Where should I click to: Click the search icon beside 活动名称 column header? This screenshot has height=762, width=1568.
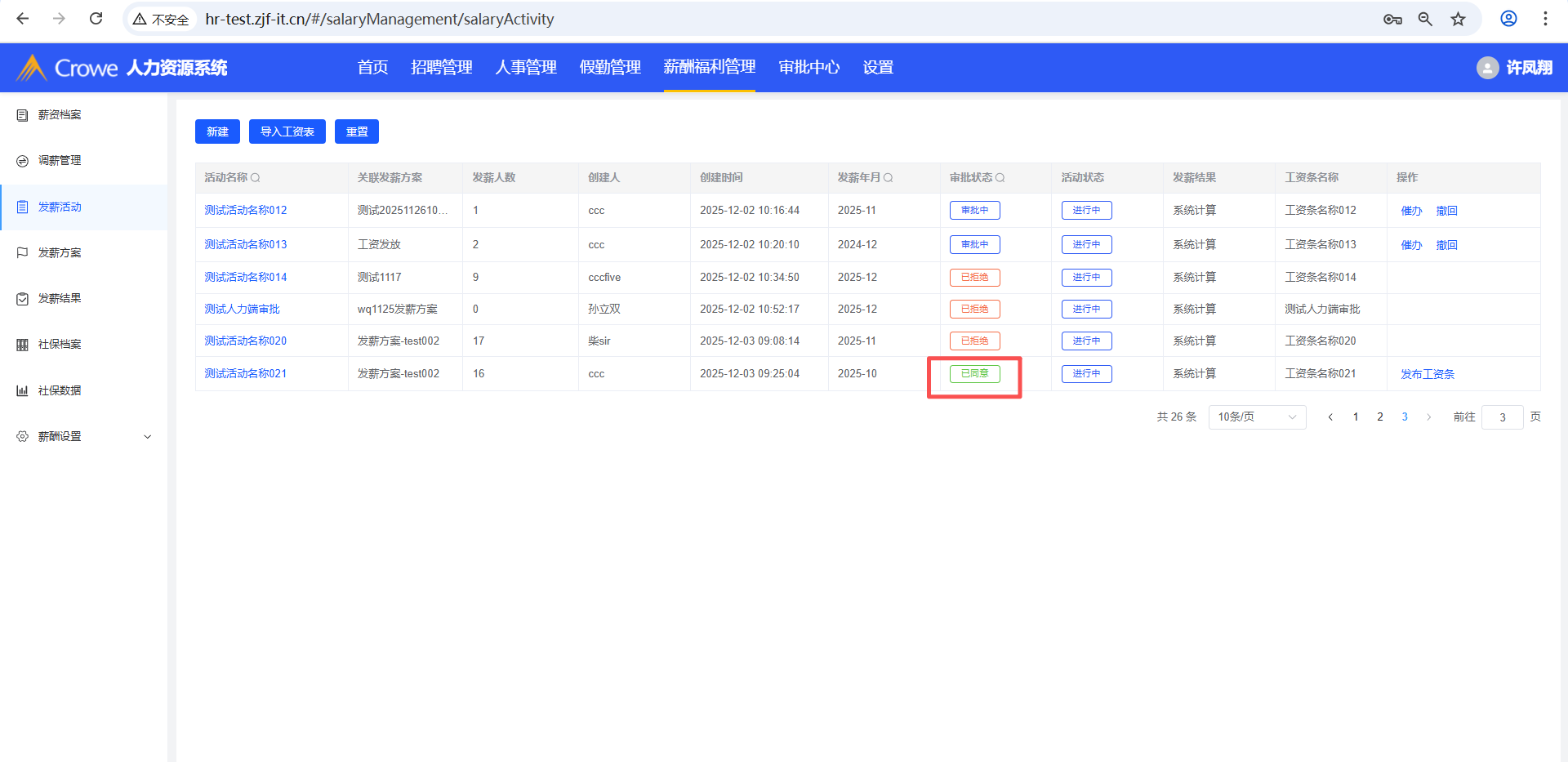point(256,178)
